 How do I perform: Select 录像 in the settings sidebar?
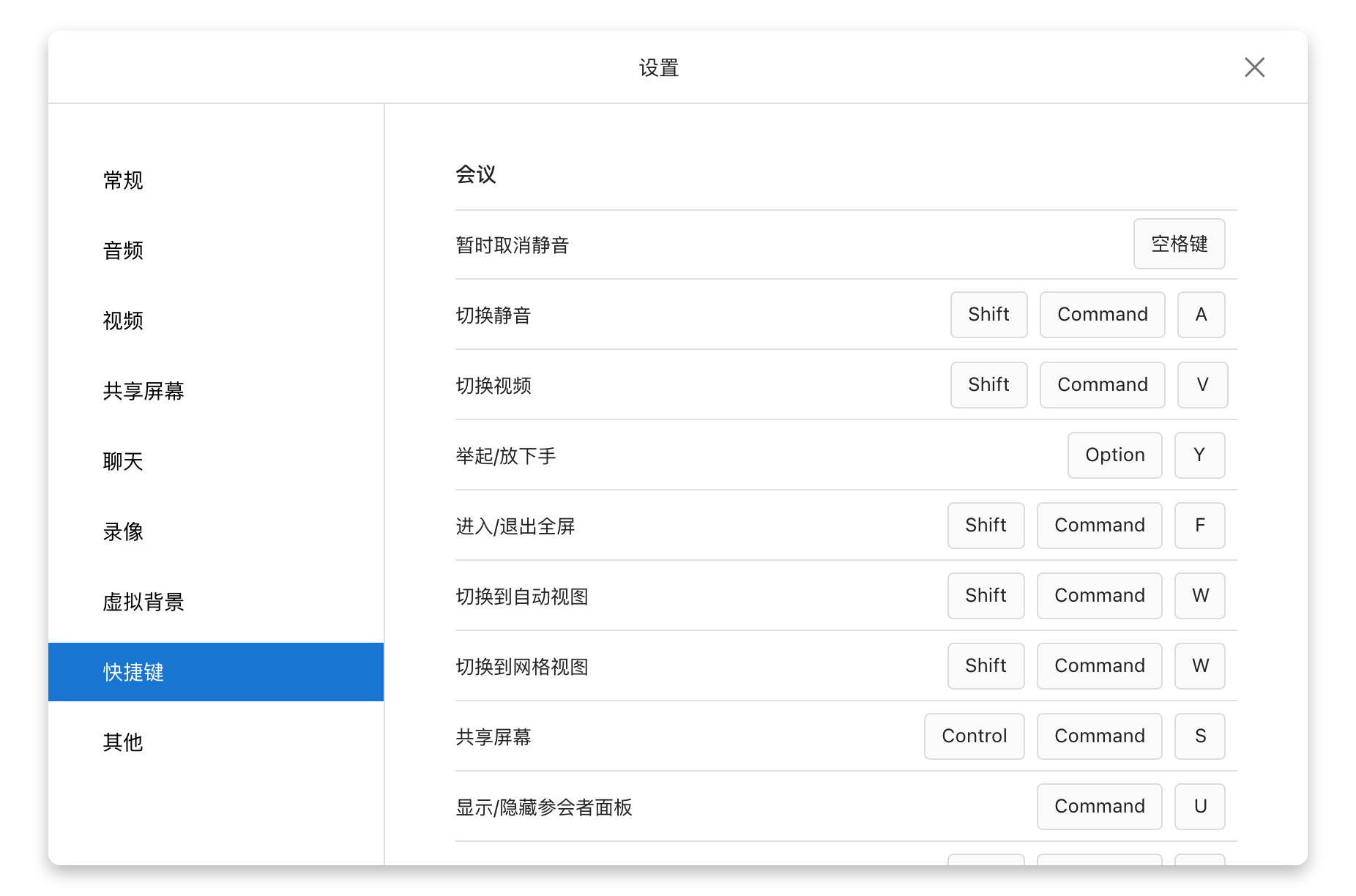click(x=123, y=531)
